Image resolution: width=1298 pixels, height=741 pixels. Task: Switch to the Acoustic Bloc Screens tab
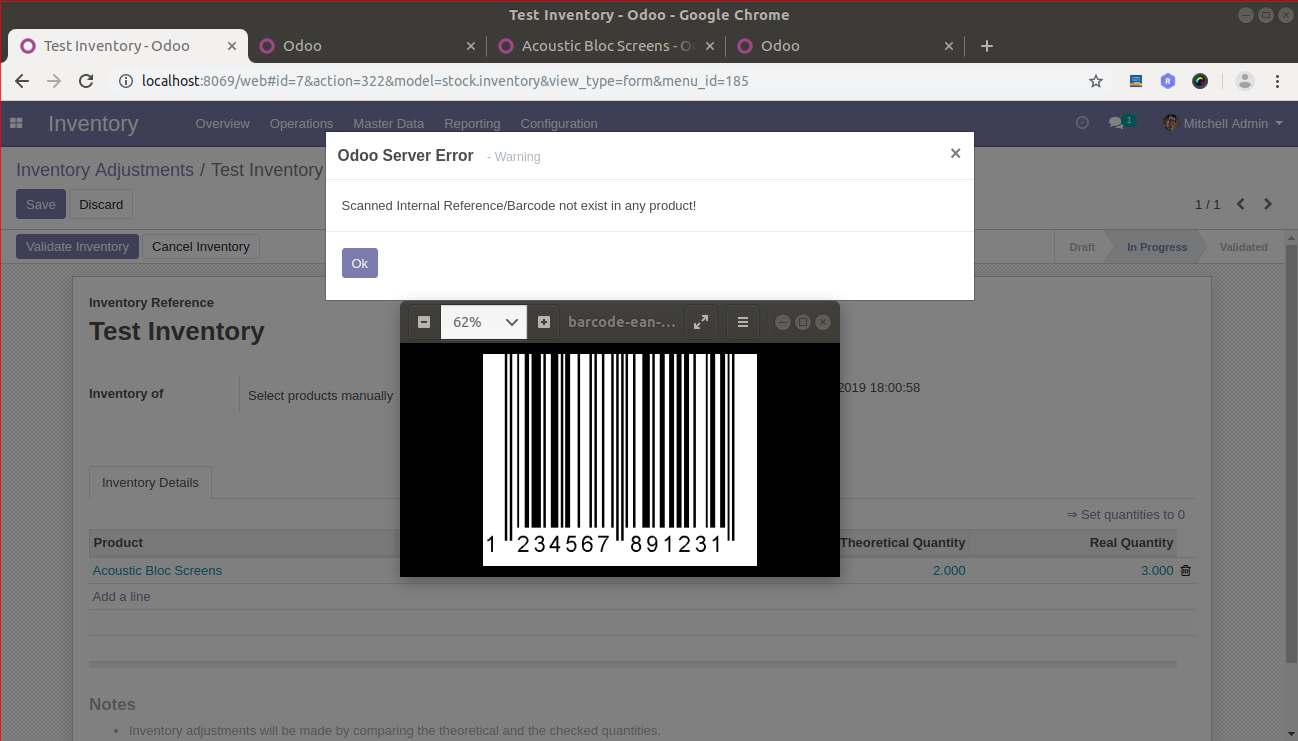[606, 46]
